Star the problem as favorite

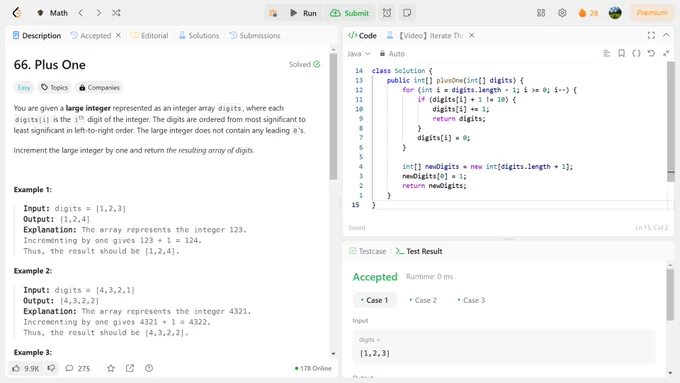pos(111,368)
